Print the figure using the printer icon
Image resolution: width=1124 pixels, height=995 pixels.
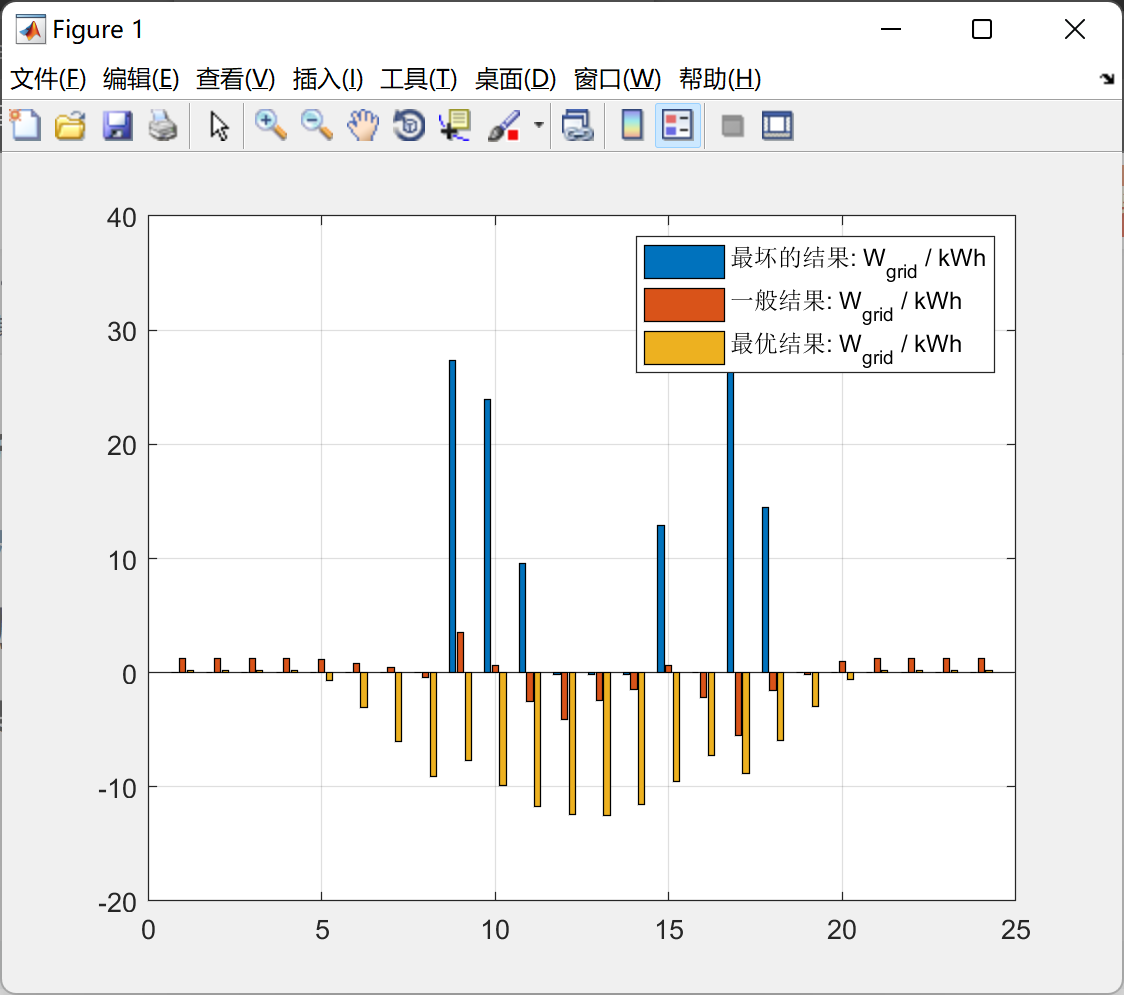(163, 126)
